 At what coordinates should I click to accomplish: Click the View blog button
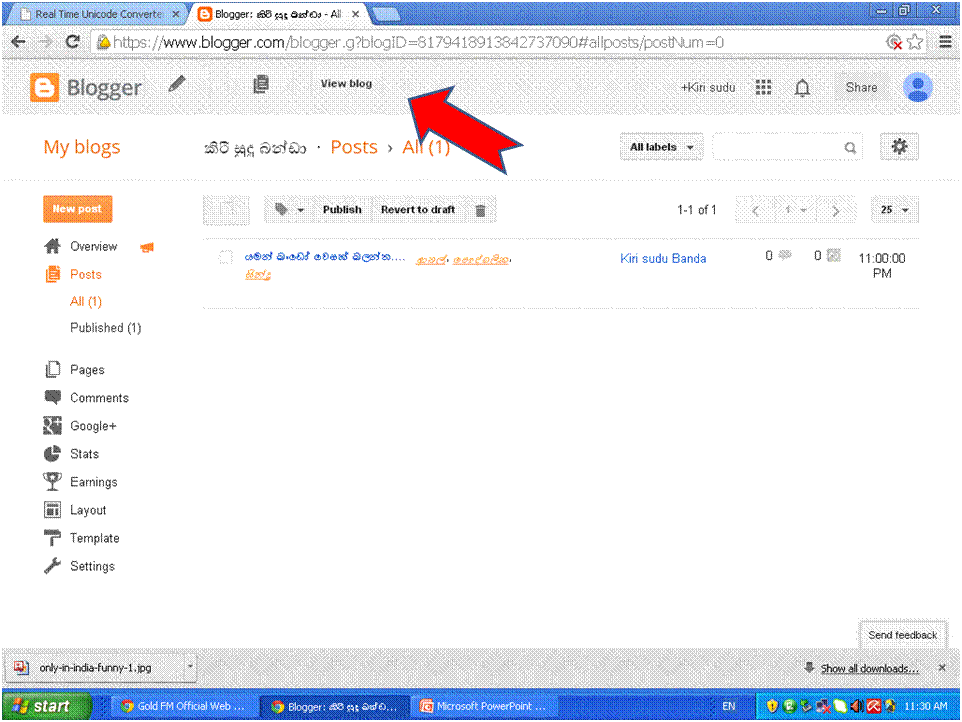click(x=346, y=84)
